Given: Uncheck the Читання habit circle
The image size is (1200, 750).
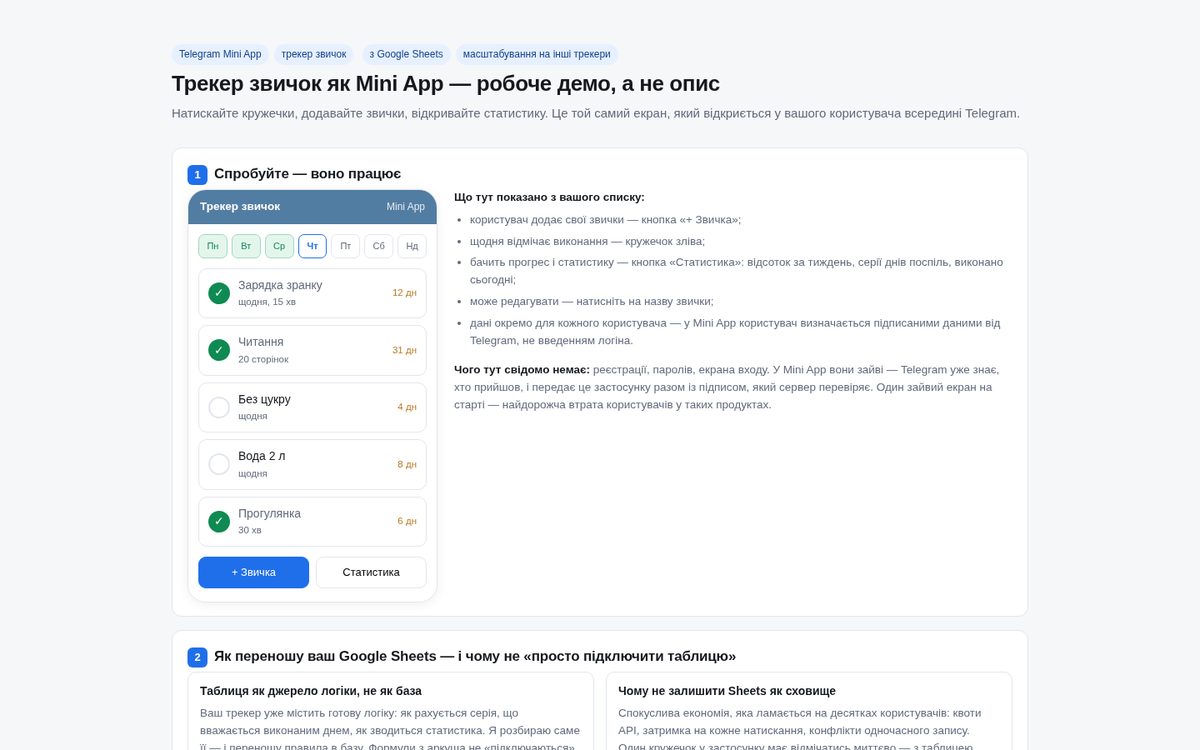Looking at the screenshot, I should (x=219, y=350).
